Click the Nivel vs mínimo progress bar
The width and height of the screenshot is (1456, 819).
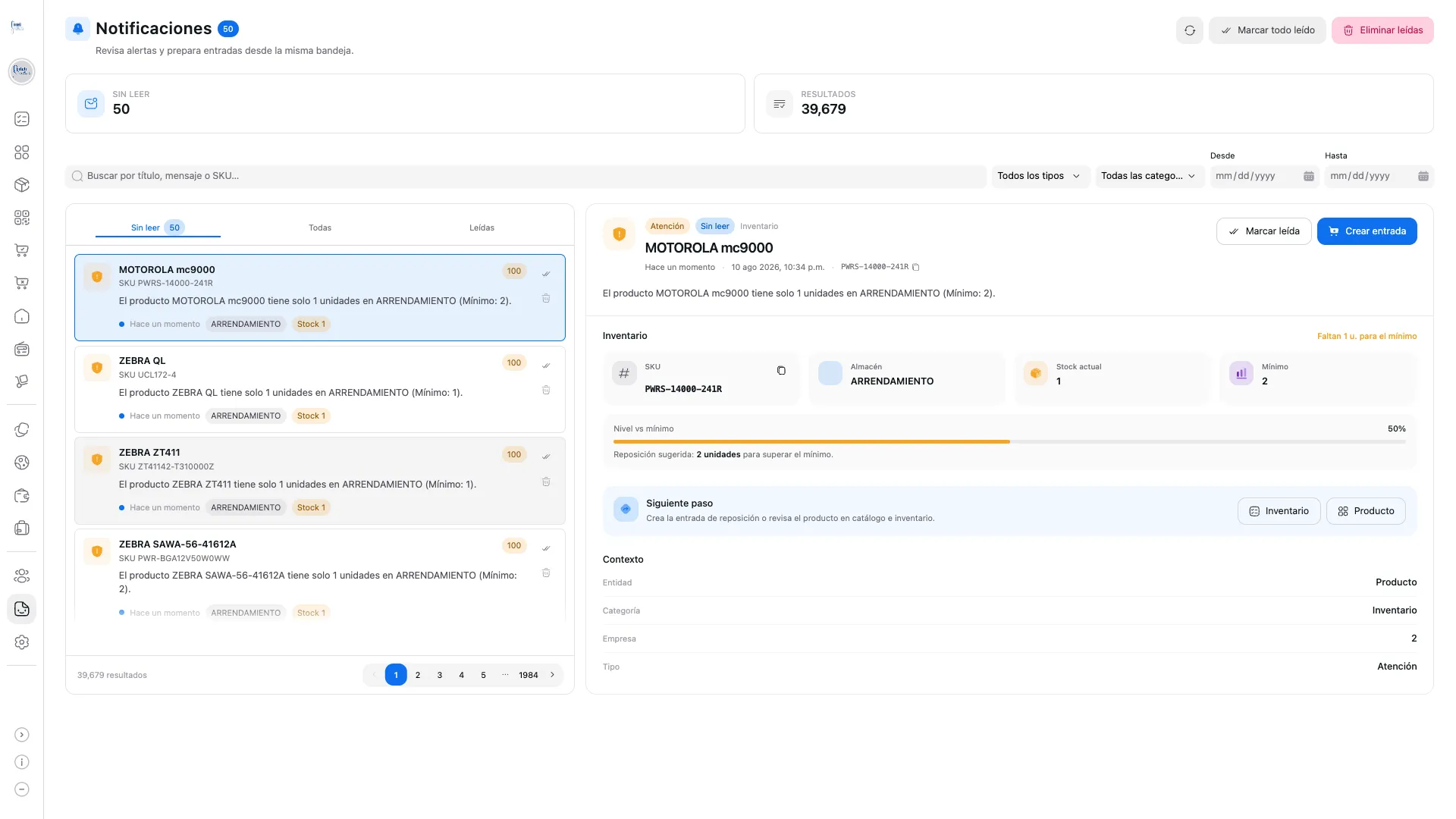1009,441
